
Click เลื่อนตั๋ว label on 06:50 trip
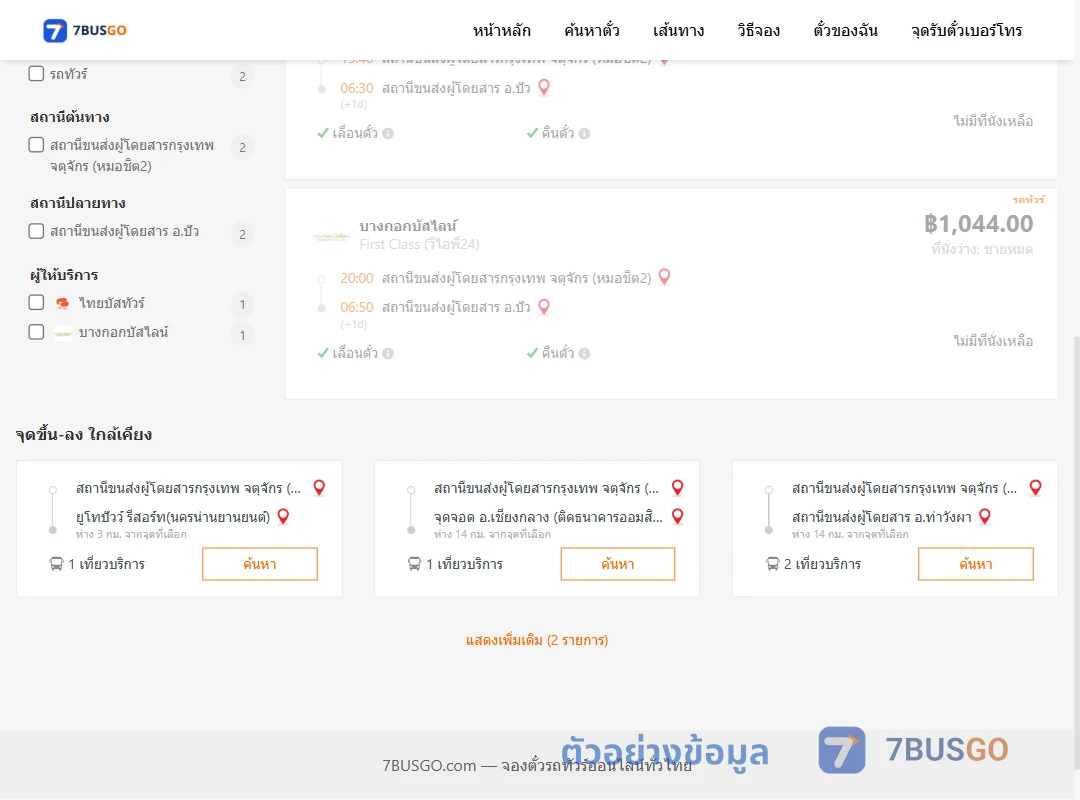[355, 353]
